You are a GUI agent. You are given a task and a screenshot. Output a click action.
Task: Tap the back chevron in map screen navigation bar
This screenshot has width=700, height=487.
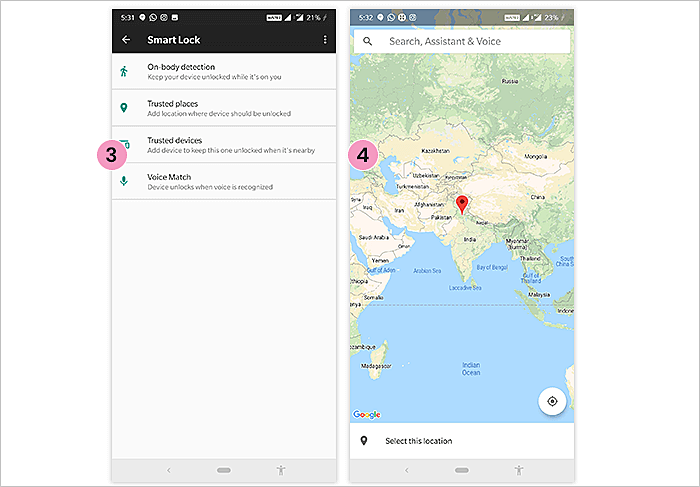click(406, 470)
